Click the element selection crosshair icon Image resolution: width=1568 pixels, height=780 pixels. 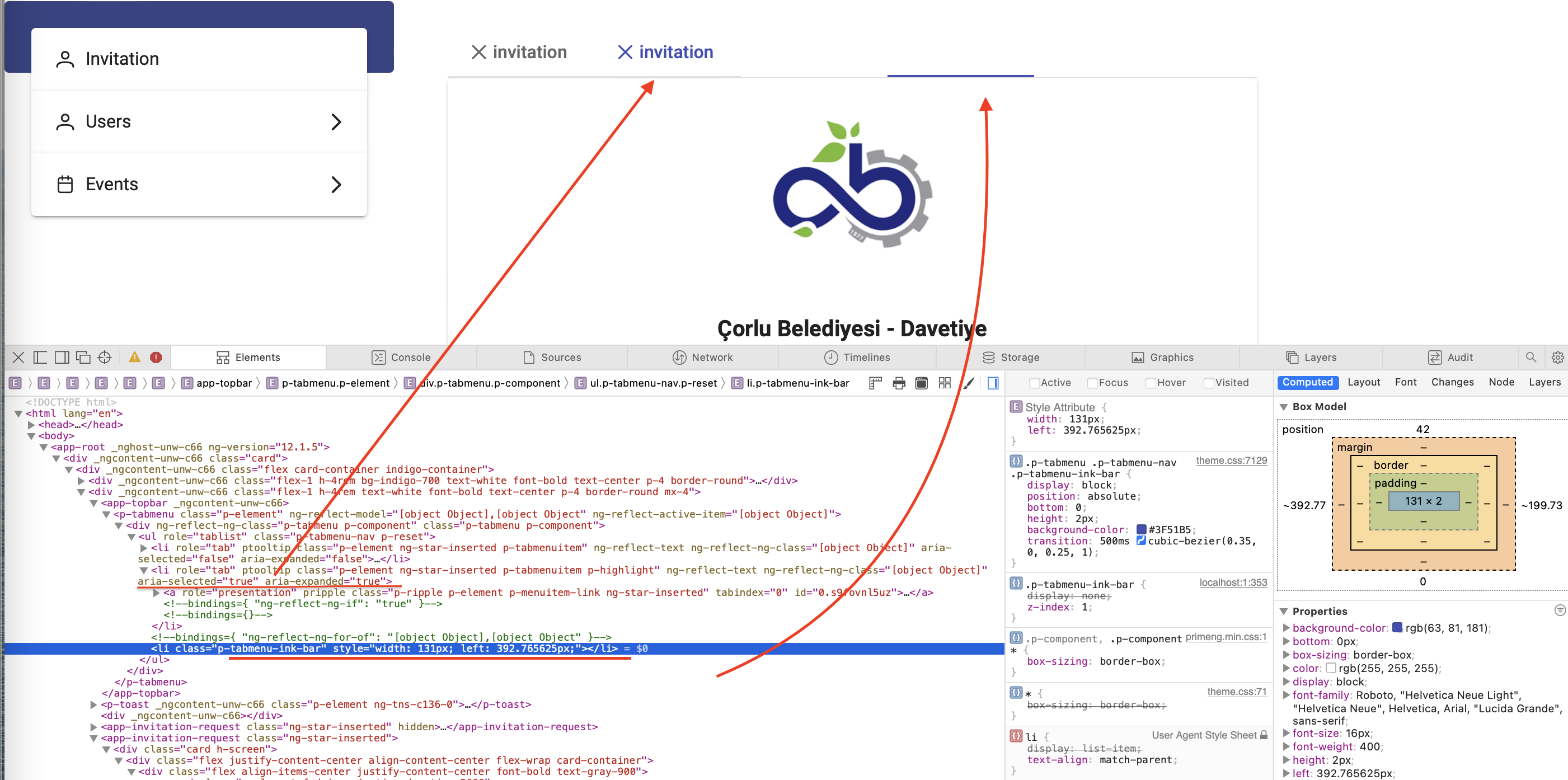[x=105, y=357]
